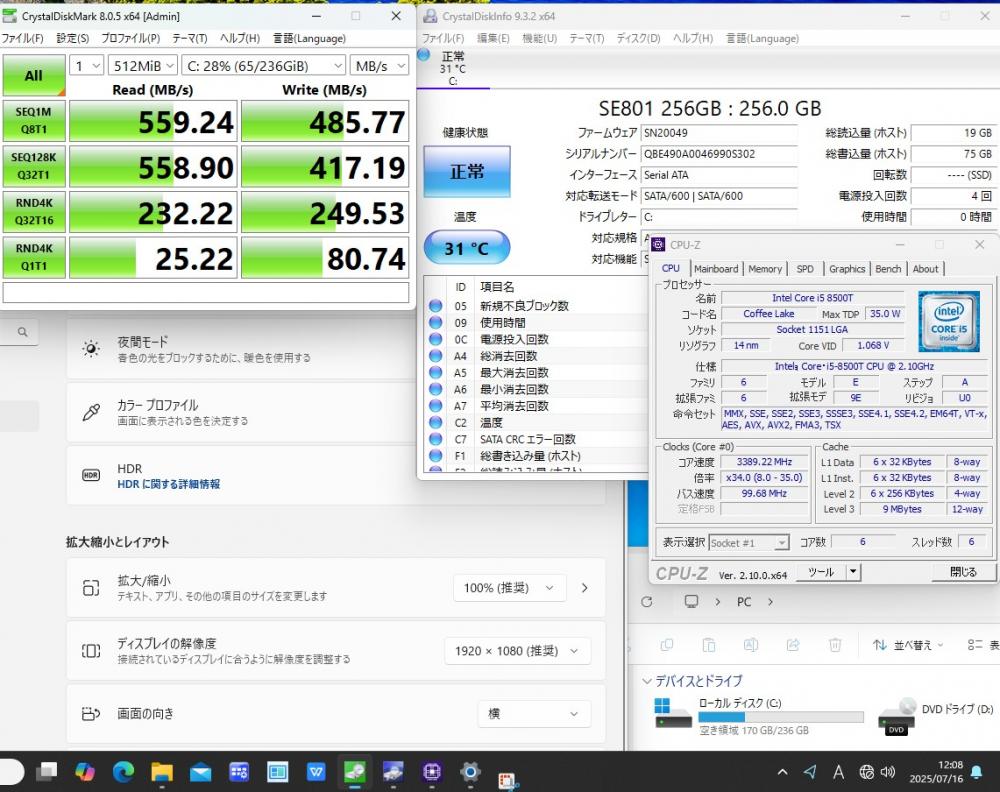Screen dimensions: 1000x792
Task: Open Task View from the taskbar
Action: click(x=47, y=772)
